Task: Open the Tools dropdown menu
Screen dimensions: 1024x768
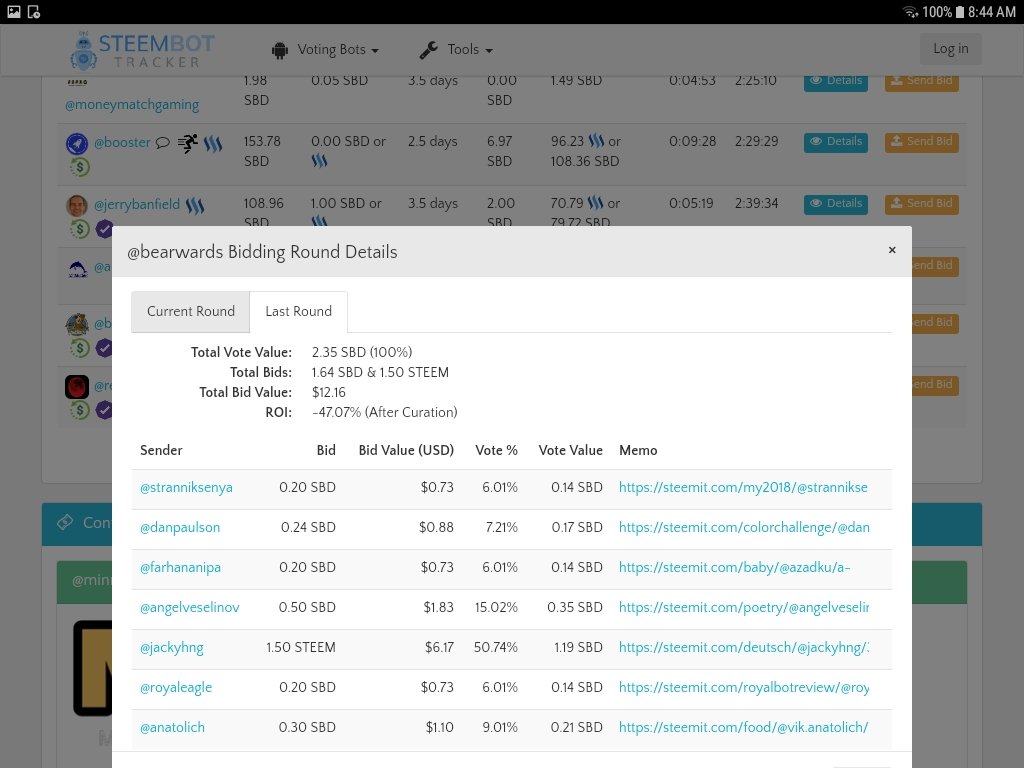Action: click(456, 50)
